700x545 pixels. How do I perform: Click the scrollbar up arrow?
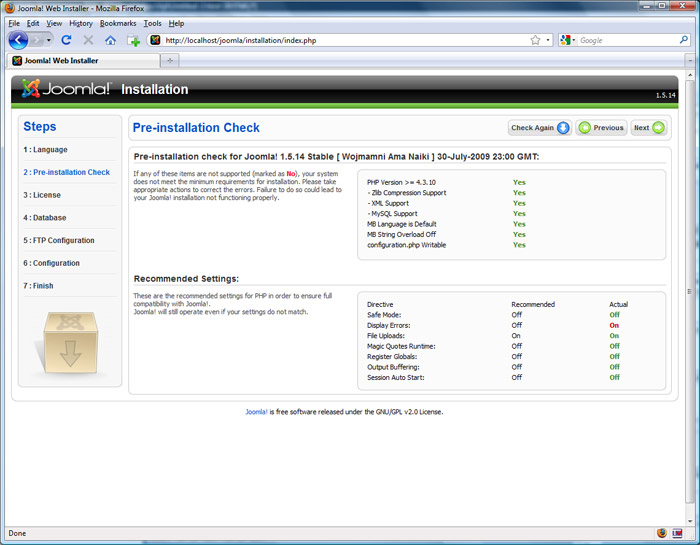click(x=690, y=75)
